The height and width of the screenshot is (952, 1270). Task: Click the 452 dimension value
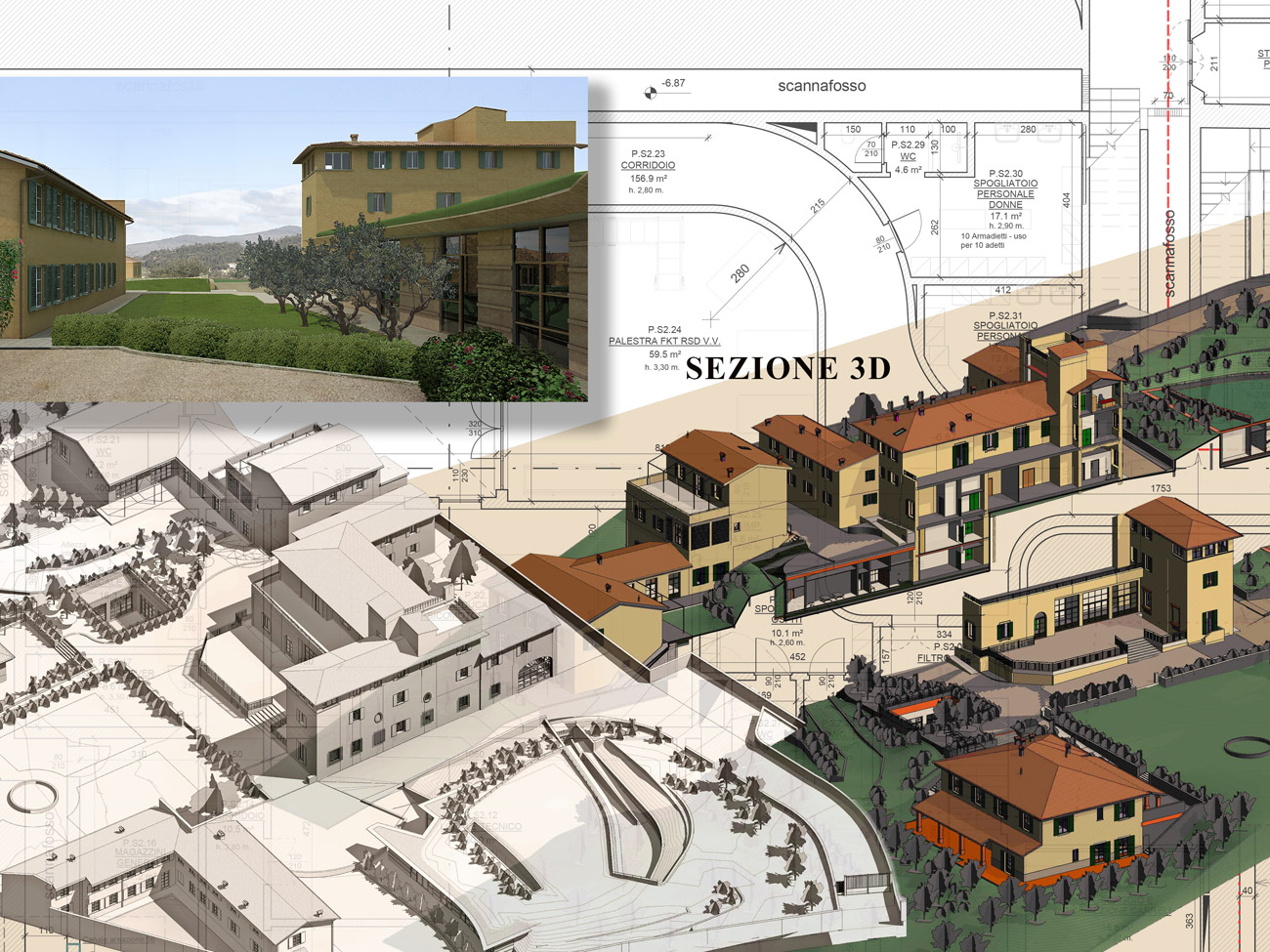(x=797, y=657)
